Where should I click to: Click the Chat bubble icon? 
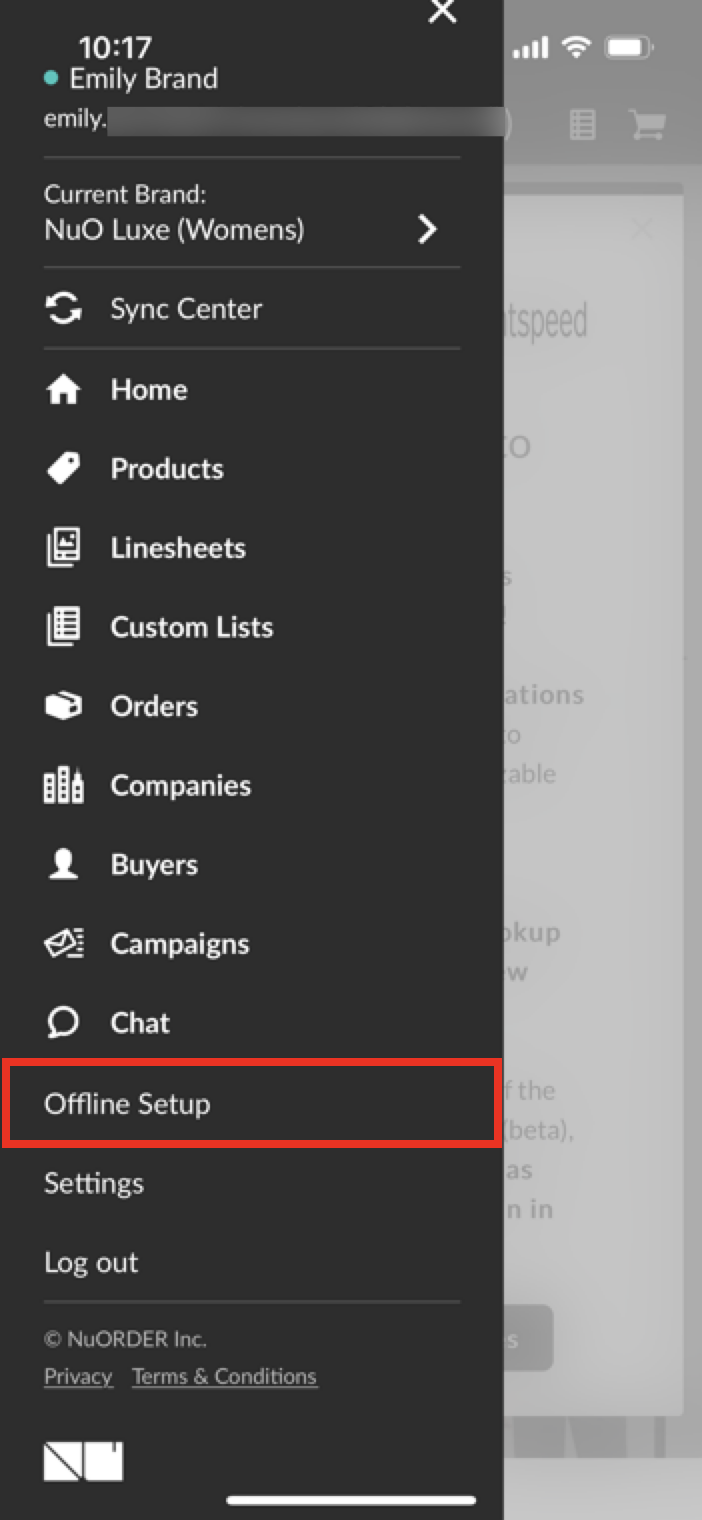click(64, 1023)
